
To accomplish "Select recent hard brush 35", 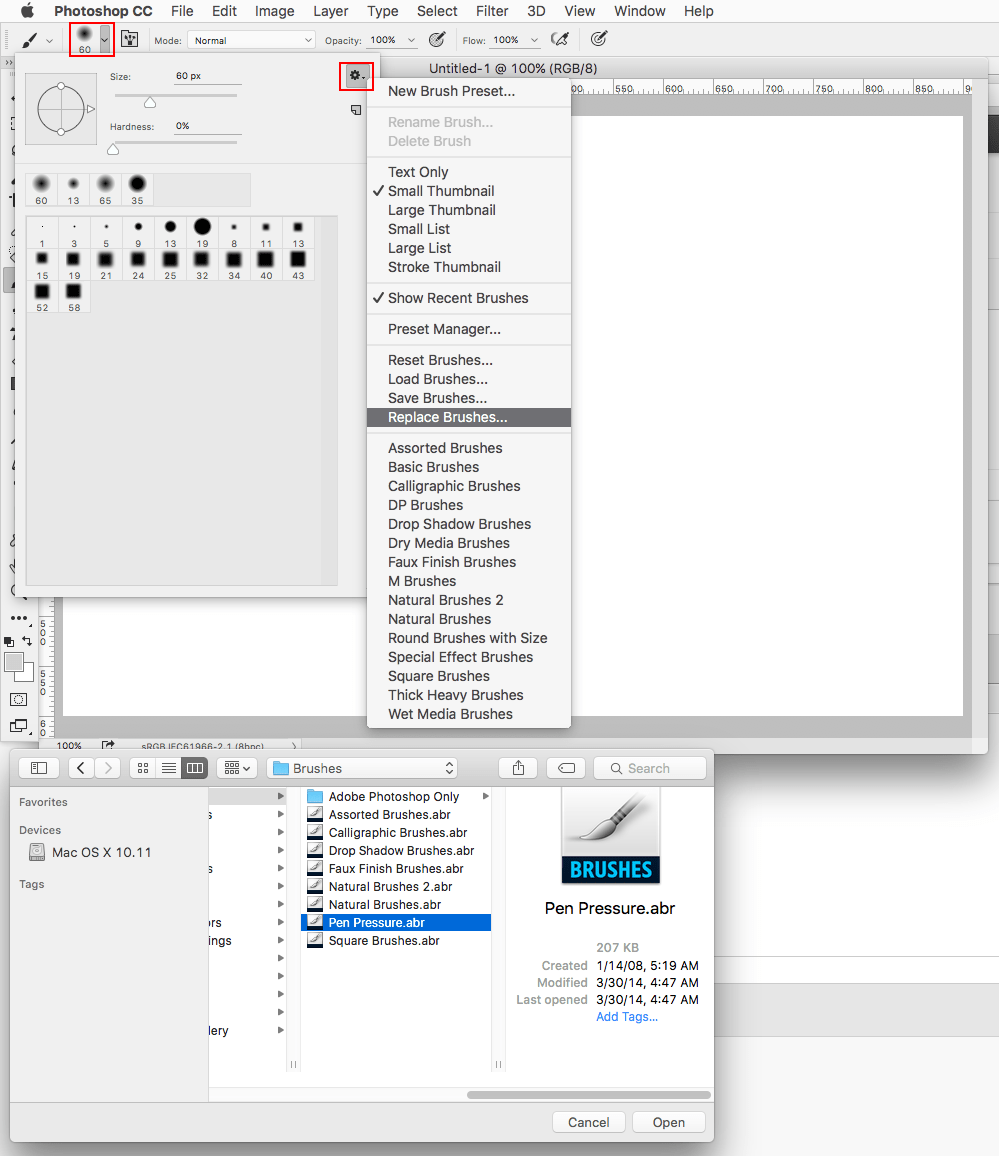I will [x=137, y=189].
